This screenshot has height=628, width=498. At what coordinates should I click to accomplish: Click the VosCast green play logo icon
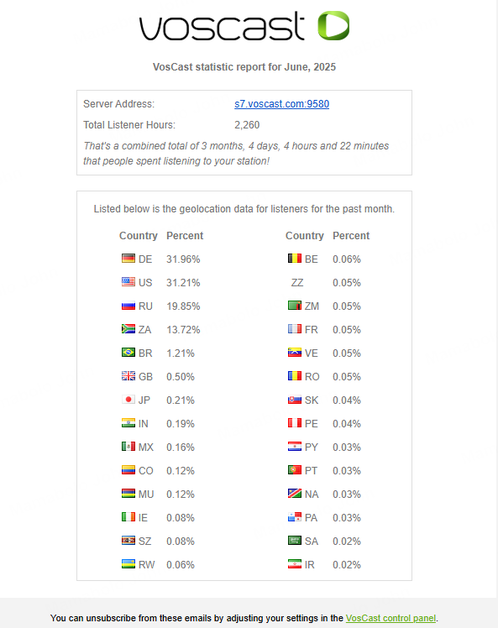click(x=333, y=26)
